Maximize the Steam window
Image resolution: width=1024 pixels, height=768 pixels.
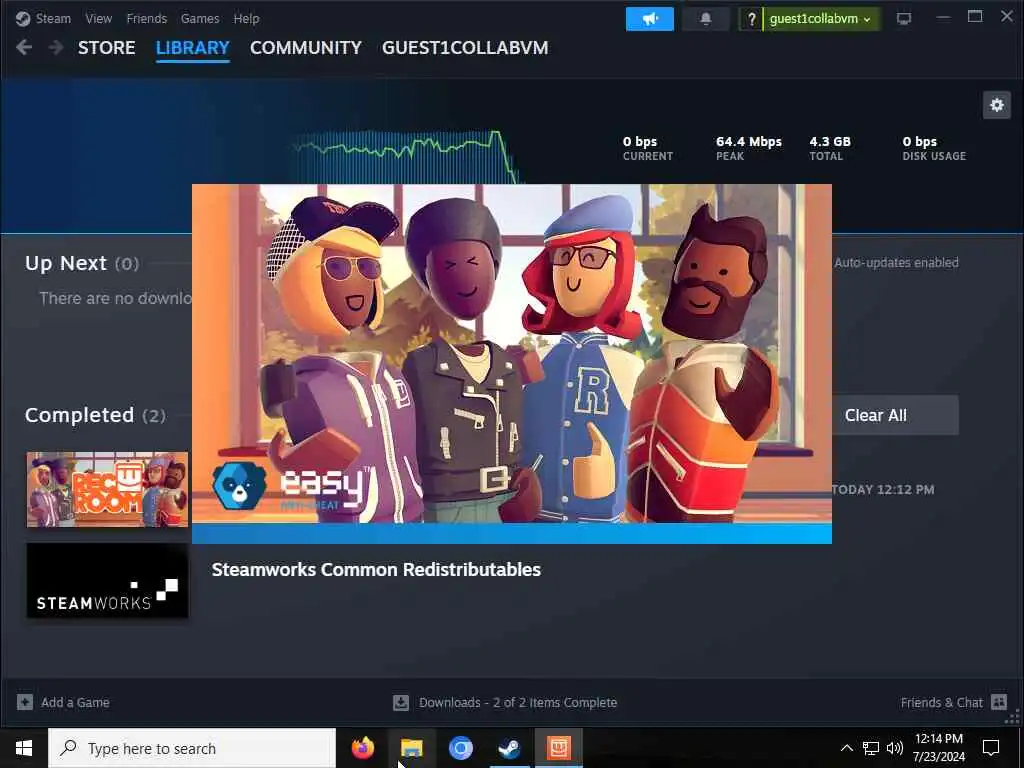975,18
